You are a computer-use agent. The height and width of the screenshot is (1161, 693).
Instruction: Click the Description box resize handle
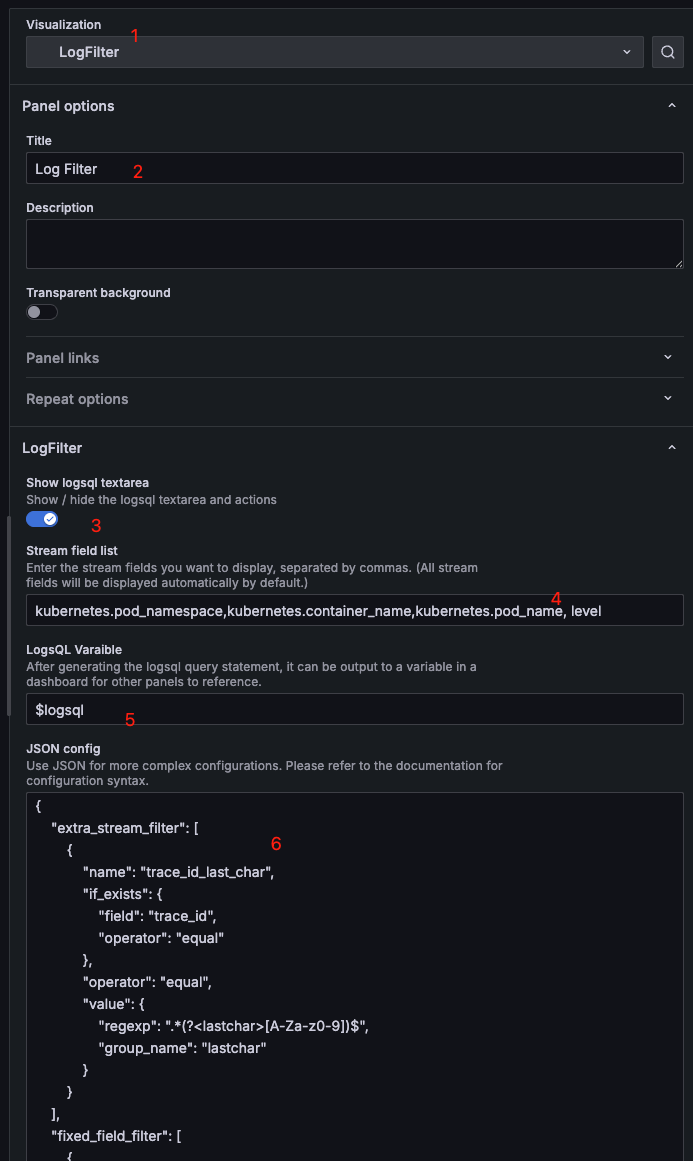pyautogui.click(x=679, y=263)
